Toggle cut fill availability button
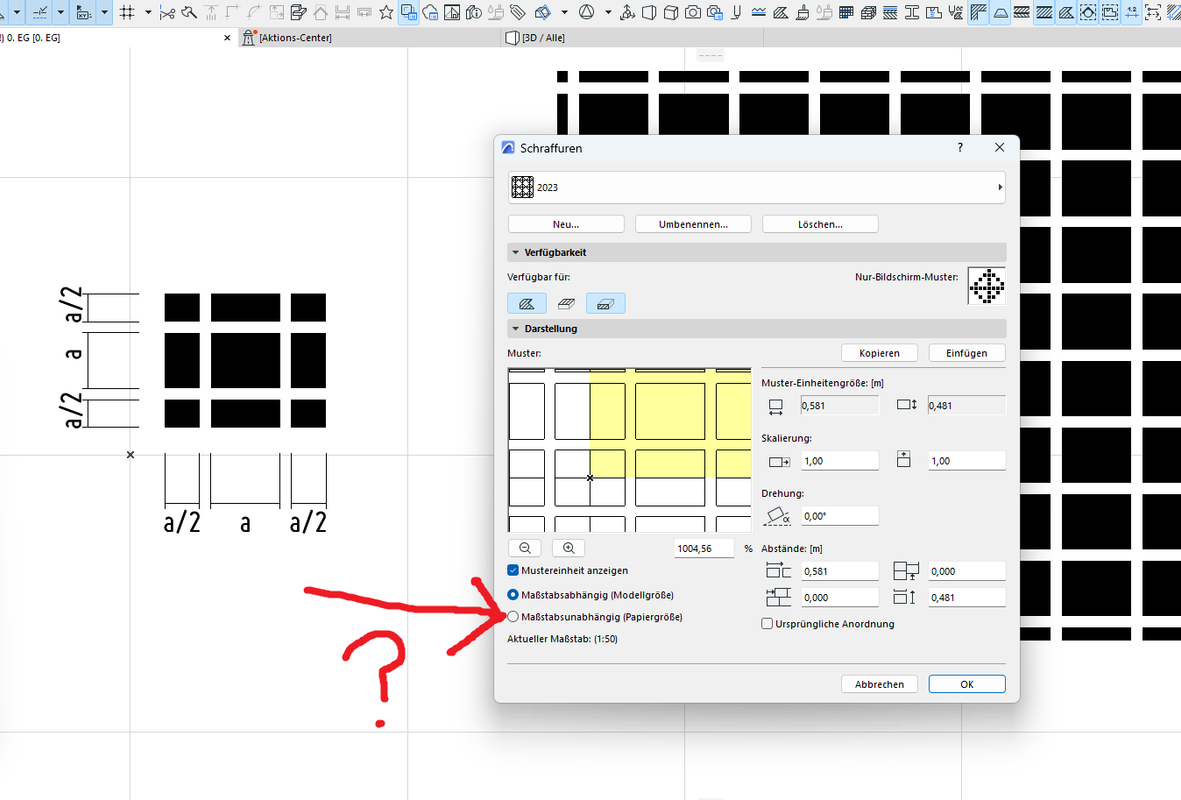 (x=606, y=304)
